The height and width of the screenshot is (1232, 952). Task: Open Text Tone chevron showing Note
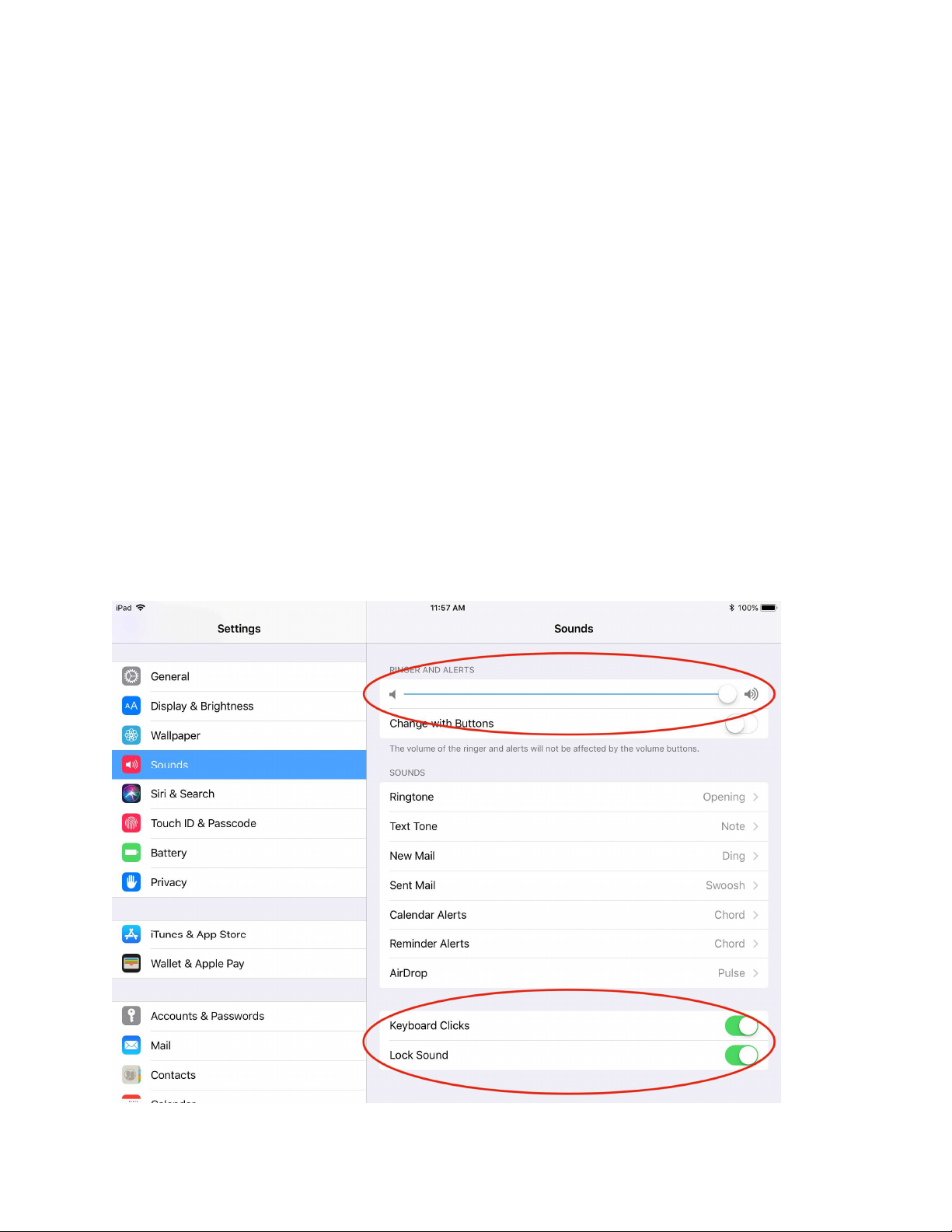pyautogui.click(x=755, y=826)
